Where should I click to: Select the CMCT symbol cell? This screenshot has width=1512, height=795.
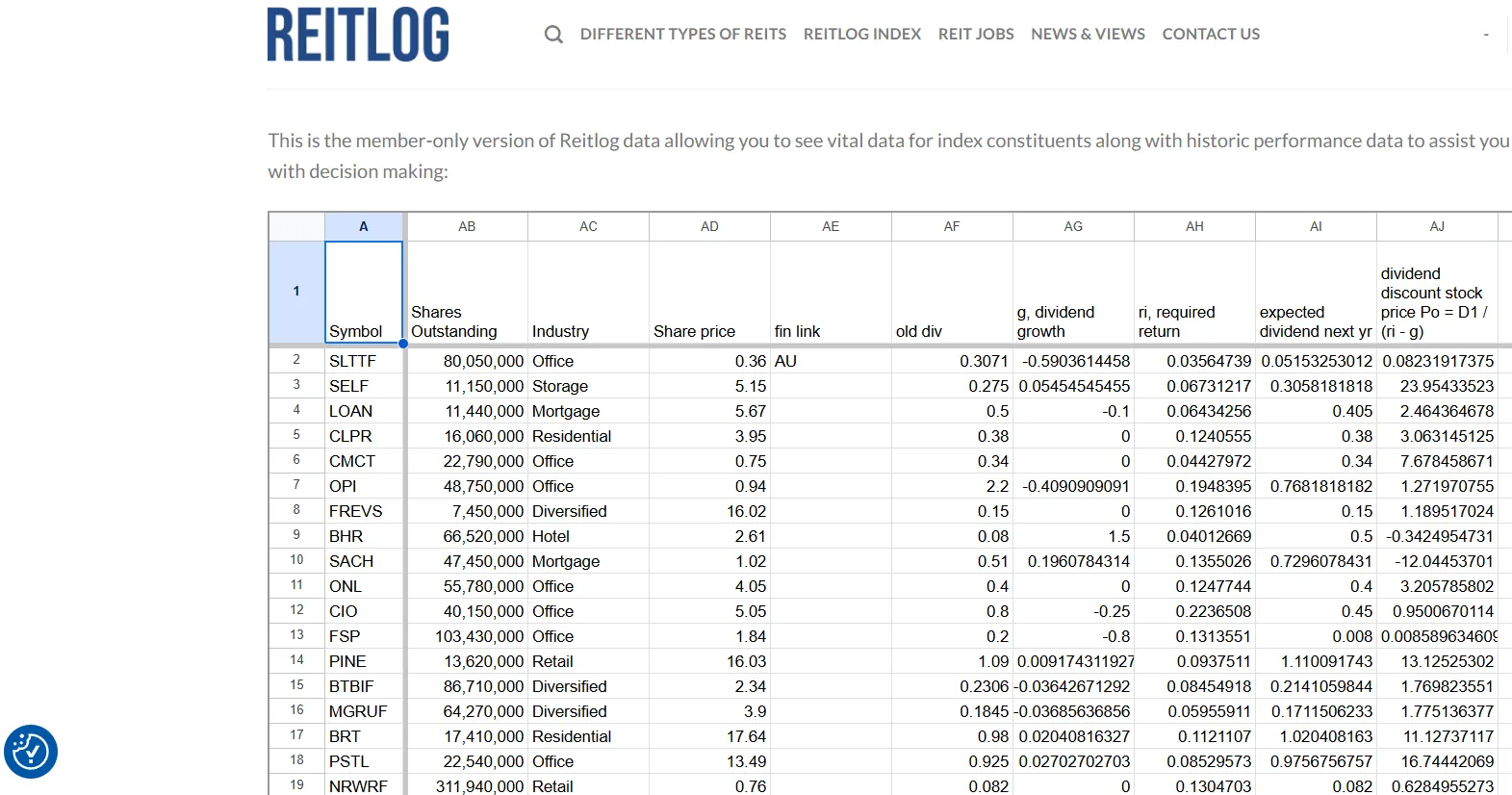pos(364,461)
